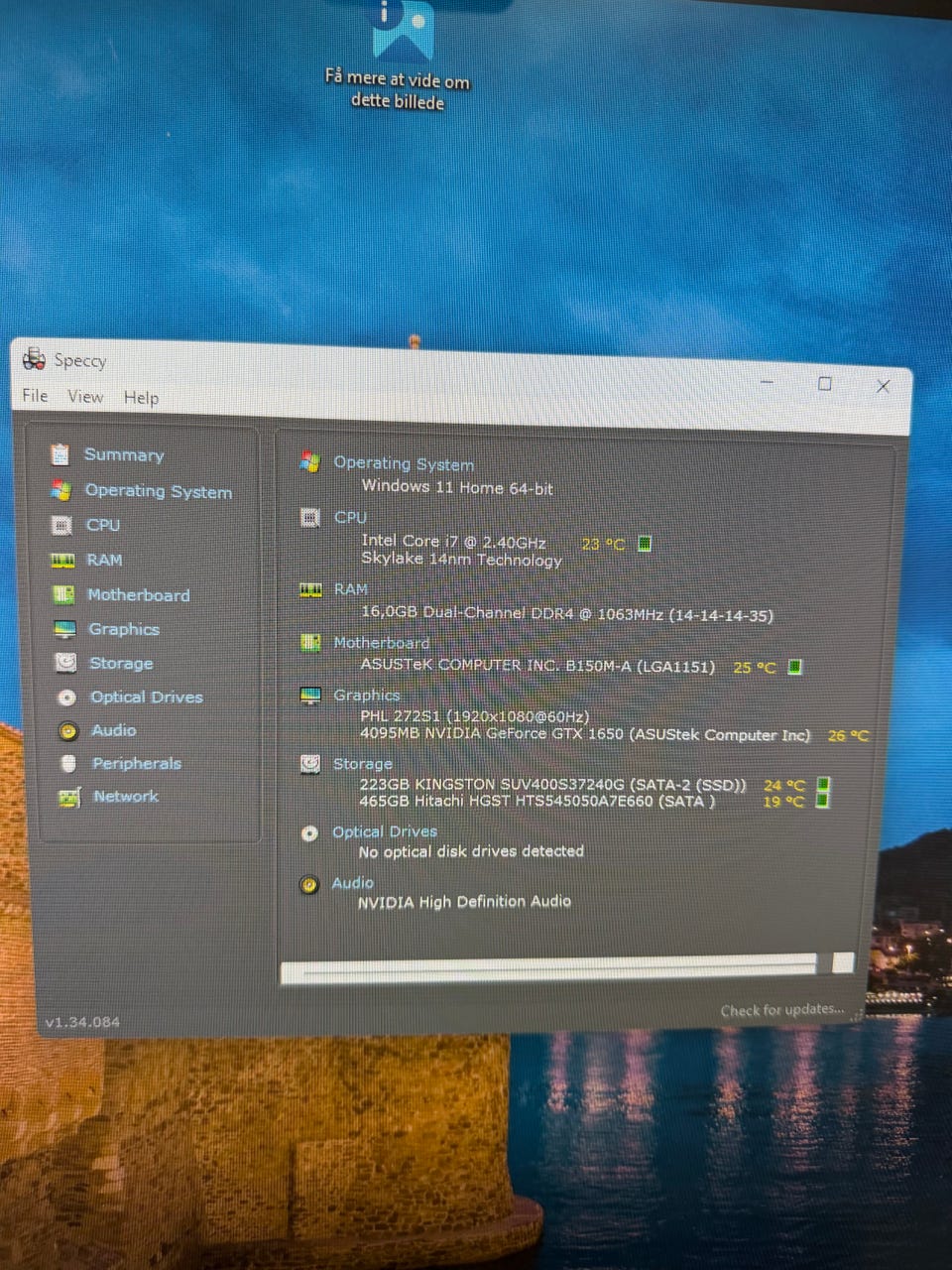Click the Speccy version number v1.34.084
952x1270 pixels.
82,1022
